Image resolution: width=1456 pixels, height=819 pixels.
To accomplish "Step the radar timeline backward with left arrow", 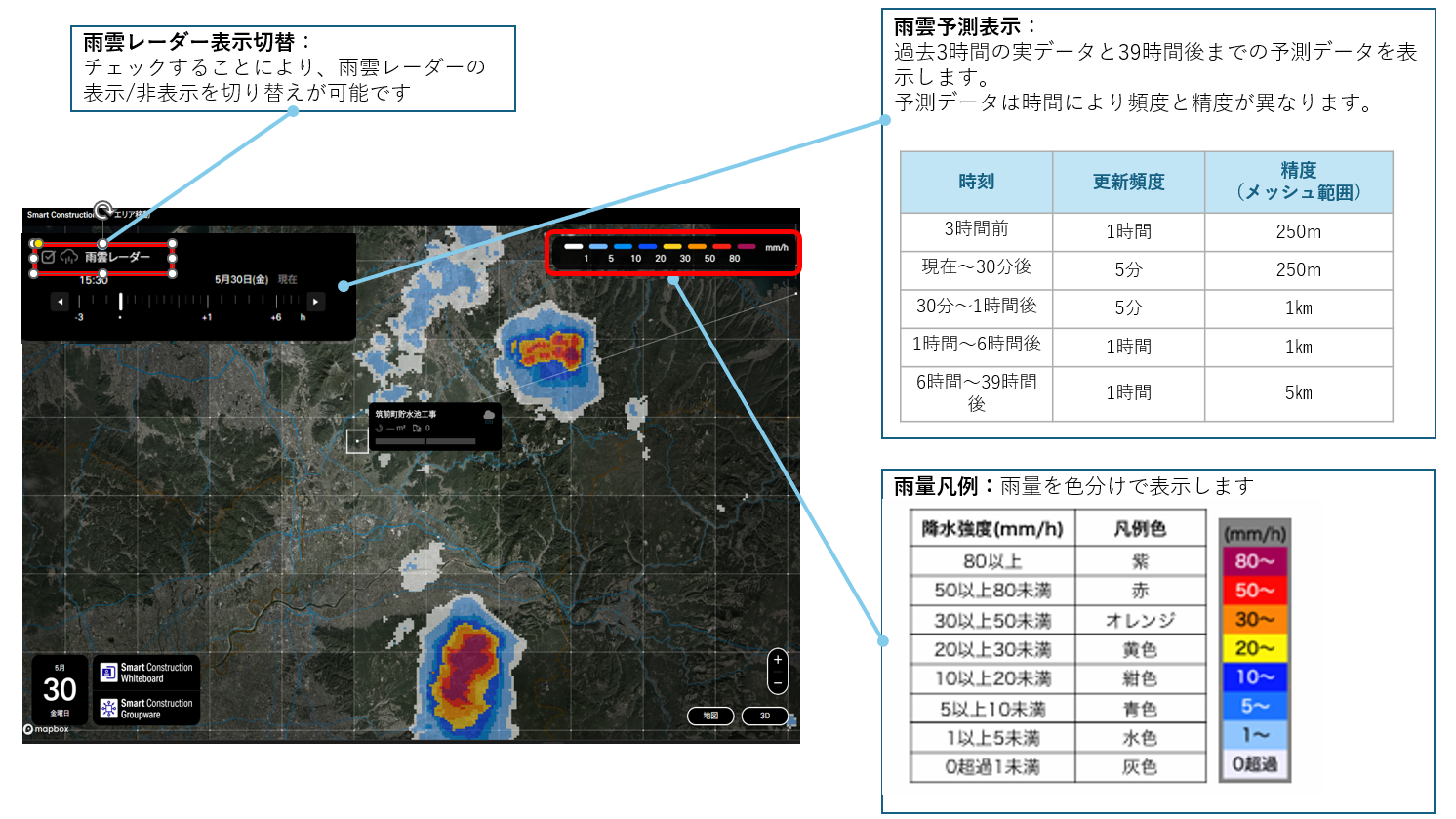I will (x=61, y=302).
